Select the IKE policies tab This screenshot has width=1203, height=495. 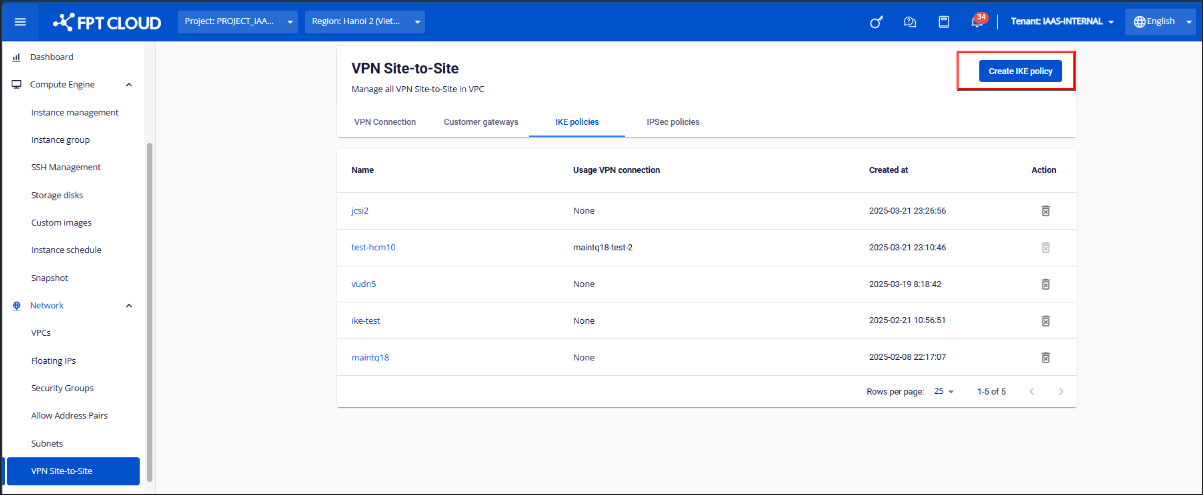click(577, 122)
